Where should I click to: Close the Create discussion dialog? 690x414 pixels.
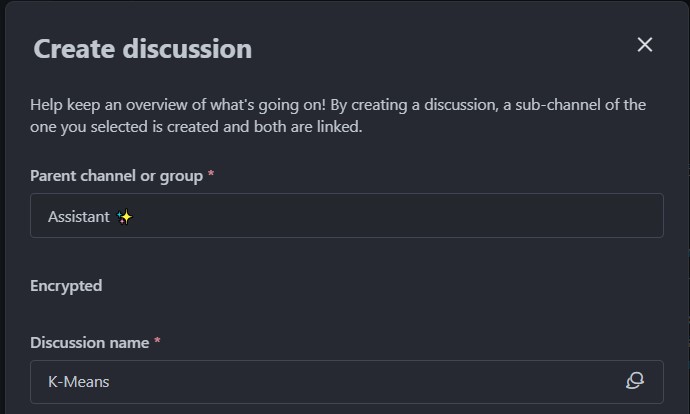645,45
